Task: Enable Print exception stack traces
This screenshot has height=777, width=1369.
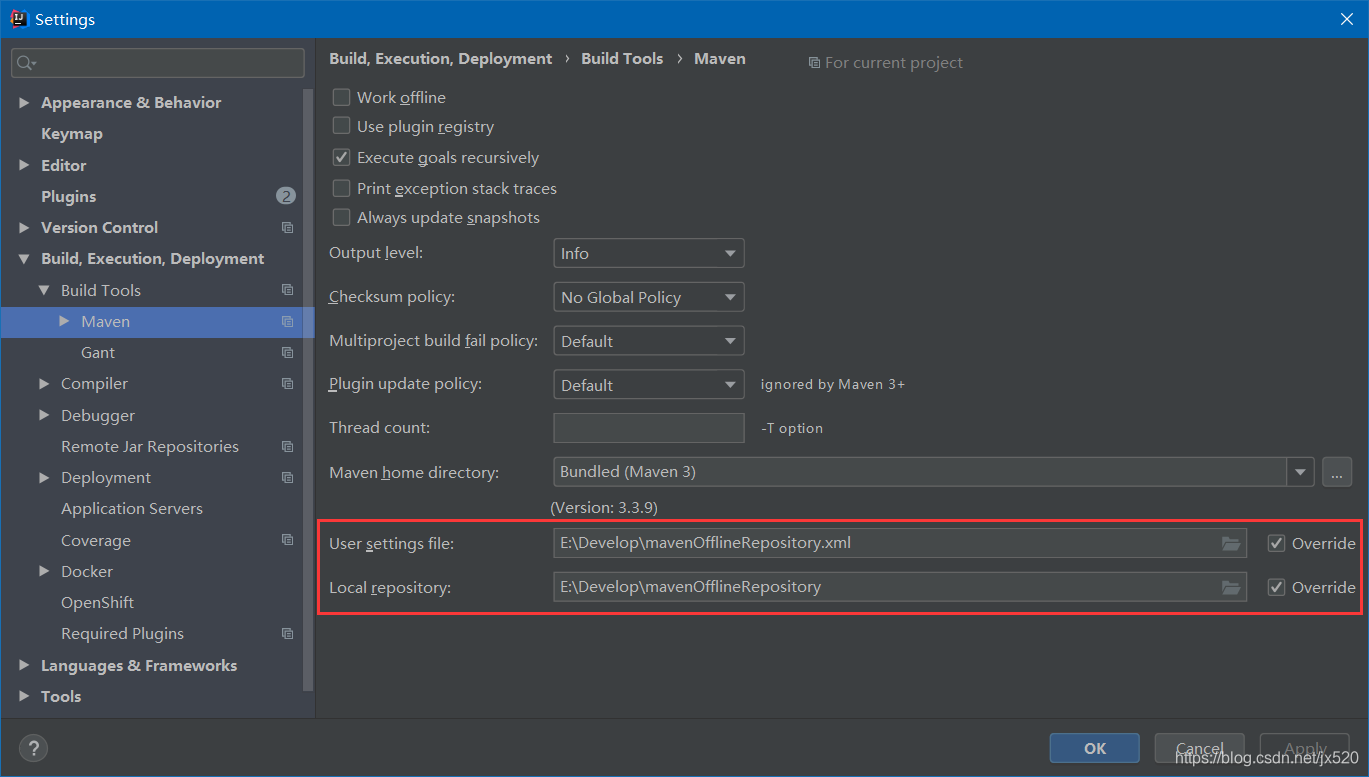Action: click(341, 188)
